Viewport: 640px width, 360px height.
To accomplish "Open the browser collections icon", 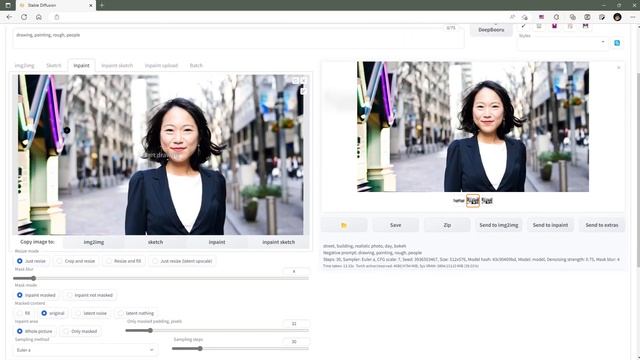I will pos(573,17).
